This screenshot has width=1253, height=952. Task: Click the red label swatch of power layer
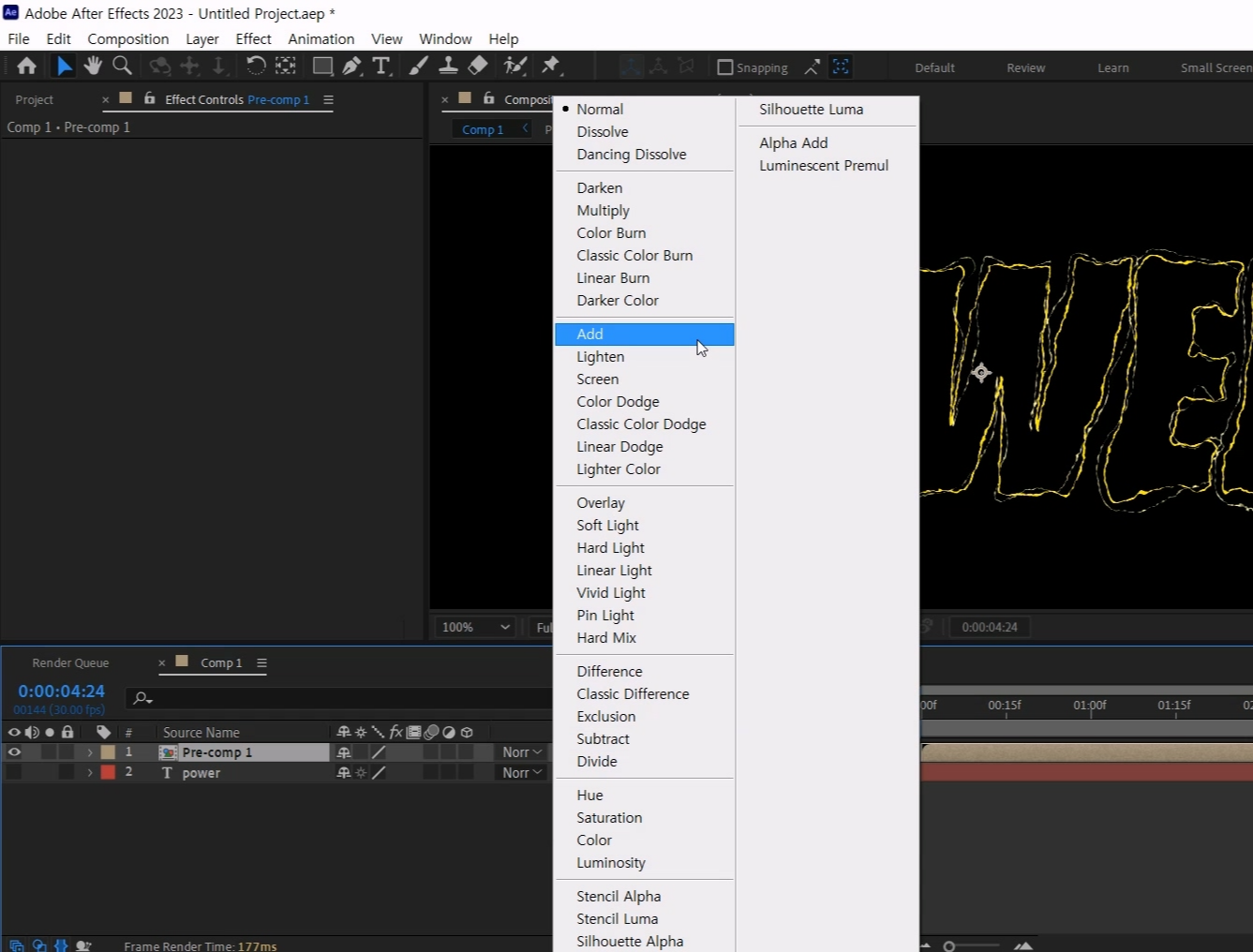tap(108, 772)
